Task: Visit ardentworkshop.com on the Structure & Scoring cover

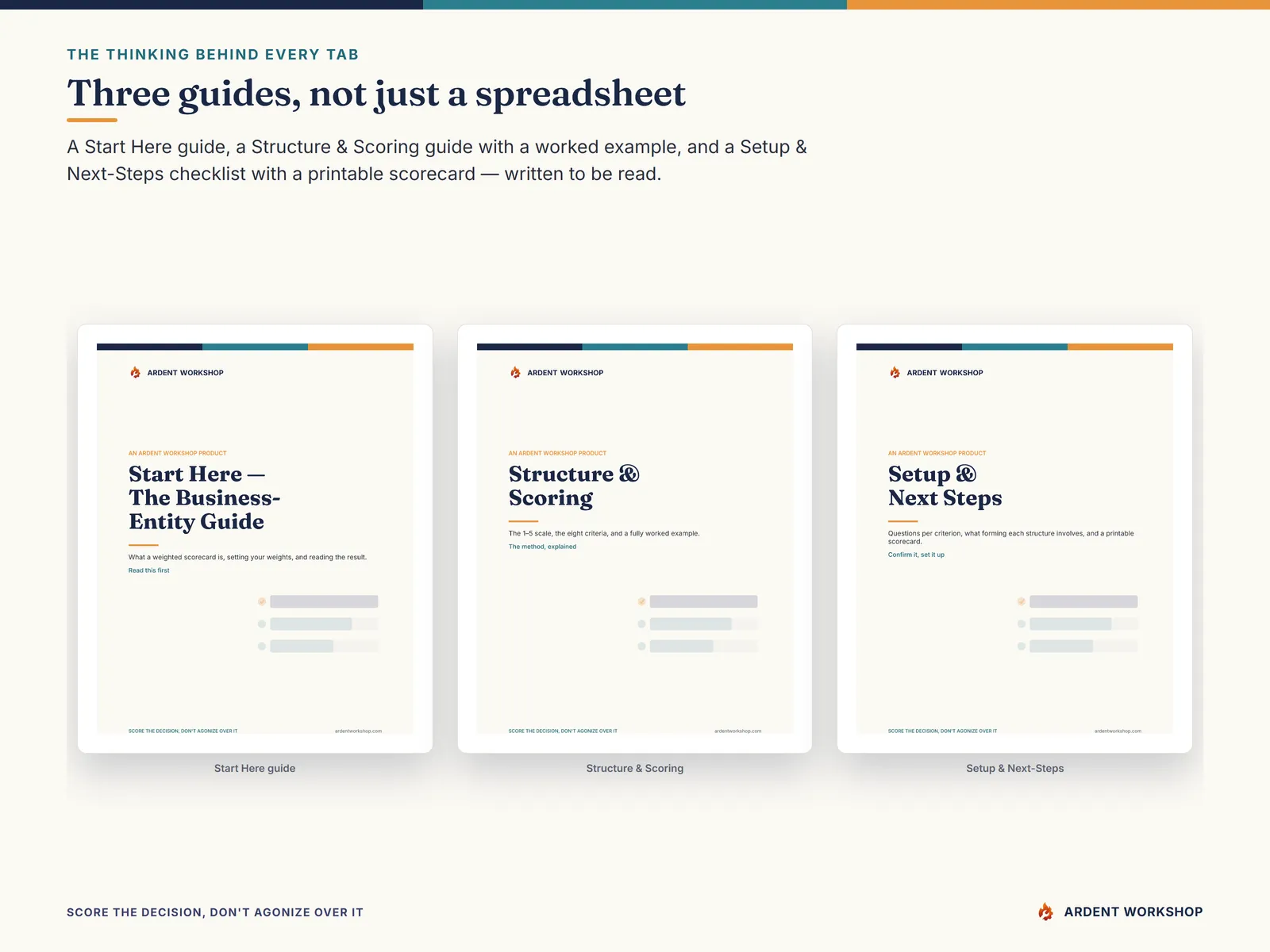Action: [737, 731]
